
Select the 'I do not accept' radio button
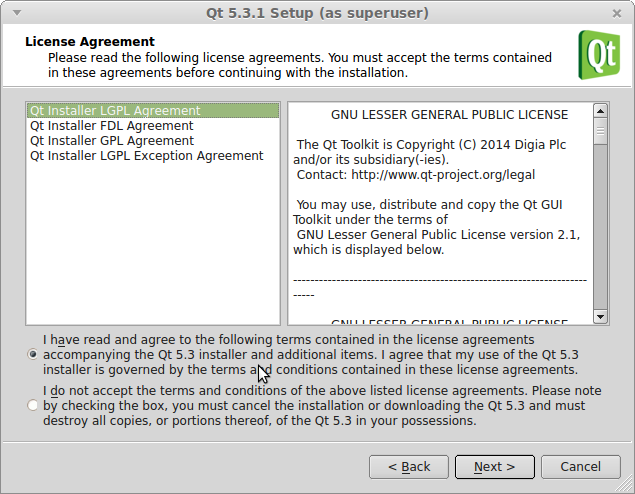click(32, 405)
